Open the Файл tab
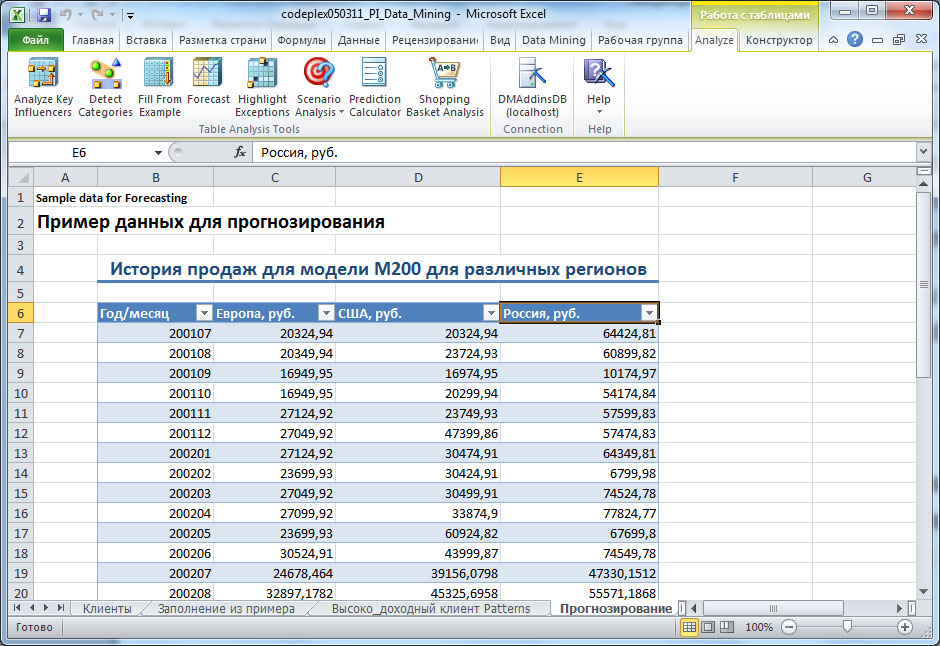 click(x=35, y=40)
